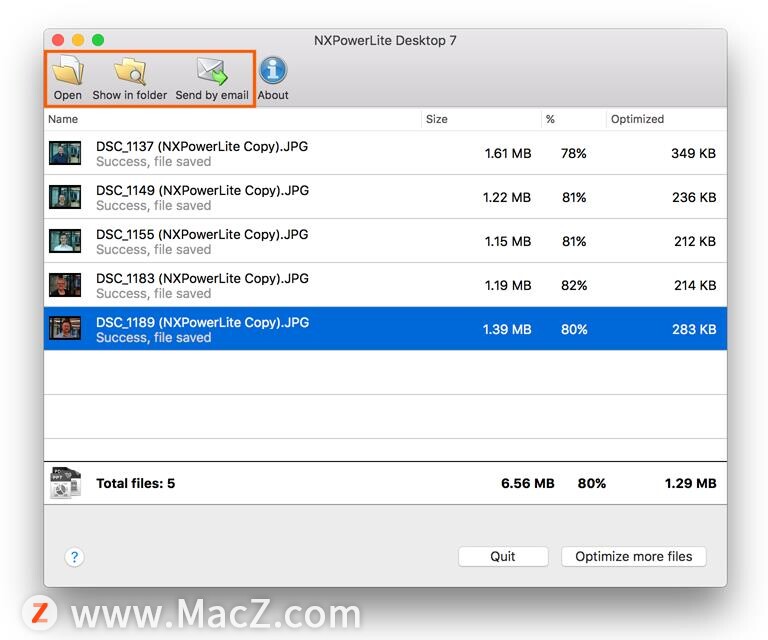Click the yellow minimize window button

[78, 40]
